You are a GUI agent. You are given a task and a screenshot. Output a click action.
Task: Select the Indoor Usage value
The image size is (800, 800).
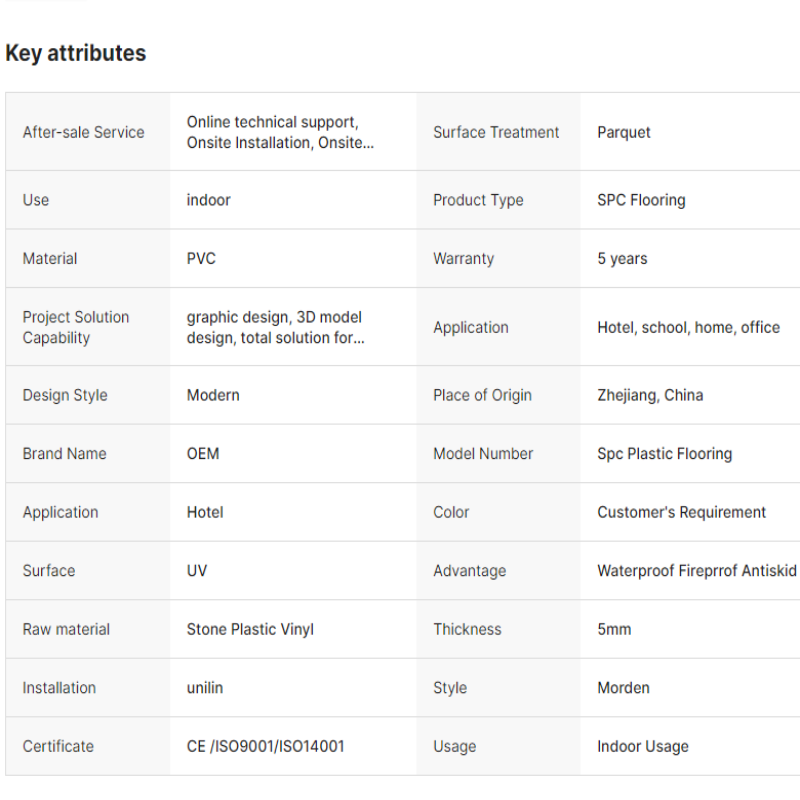642,746
